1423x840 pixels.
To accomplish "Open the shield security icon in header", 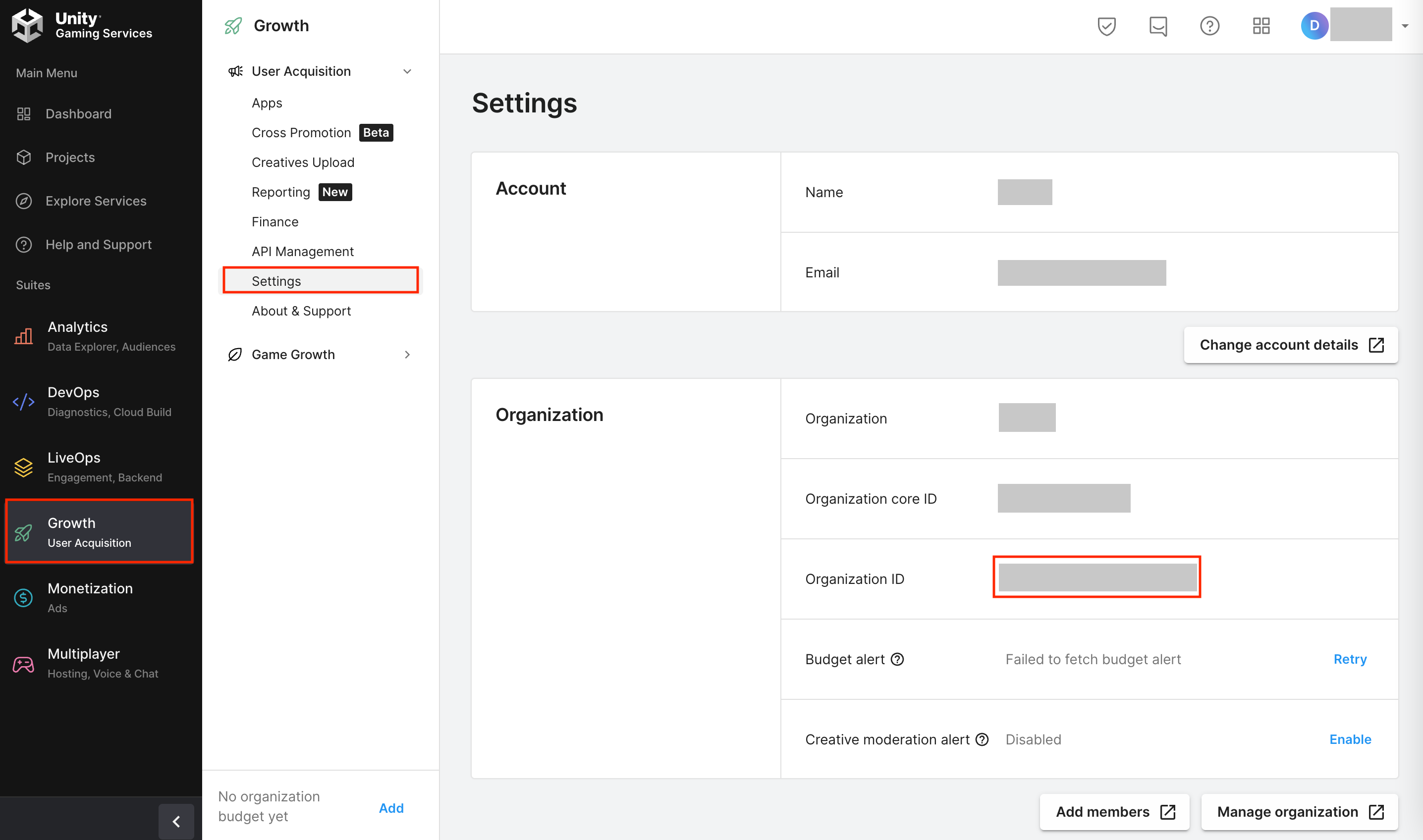I will (x=1106, y=26).
